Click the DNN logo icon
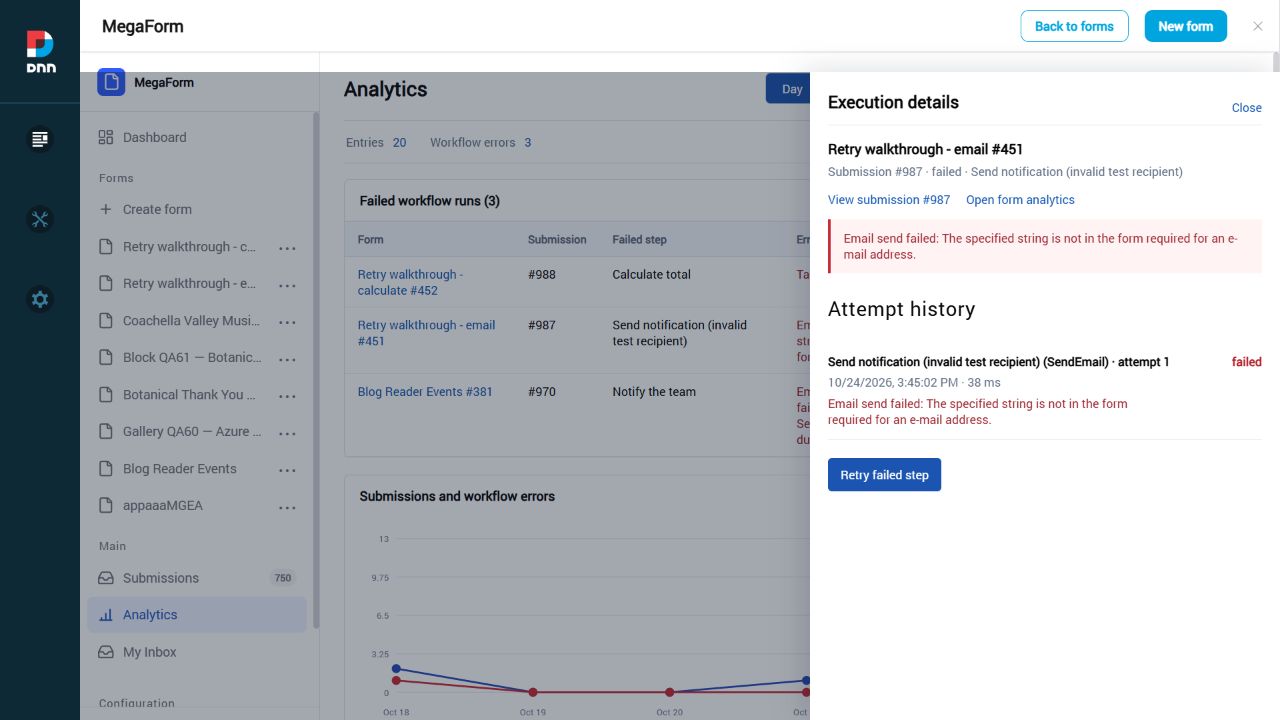This screenshot has height=720, width=1280. [40, 51]
